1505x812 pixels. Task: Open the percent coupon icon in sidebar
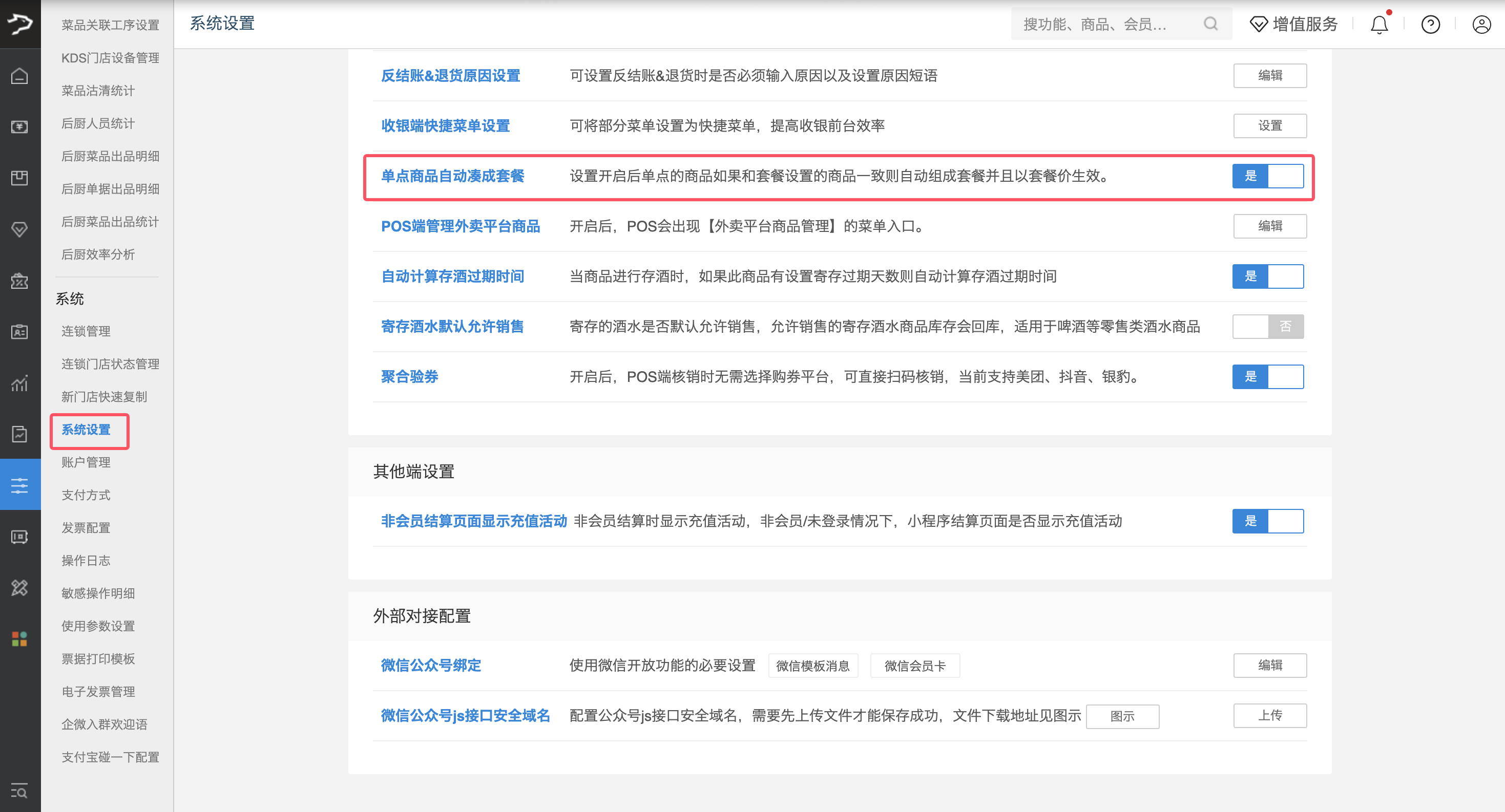pyautogui.click(x=20, y=281)
